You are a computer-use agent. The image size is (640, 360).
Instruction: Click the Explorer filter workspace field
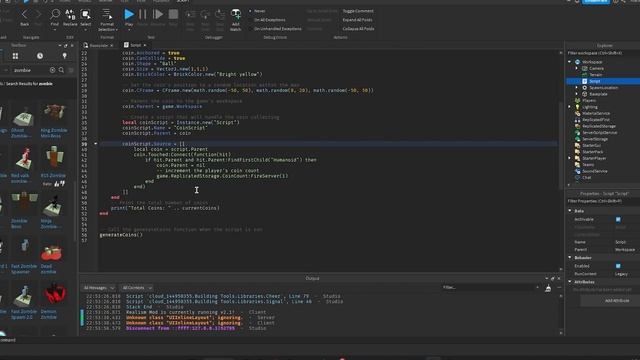click(x=603, y=53)
